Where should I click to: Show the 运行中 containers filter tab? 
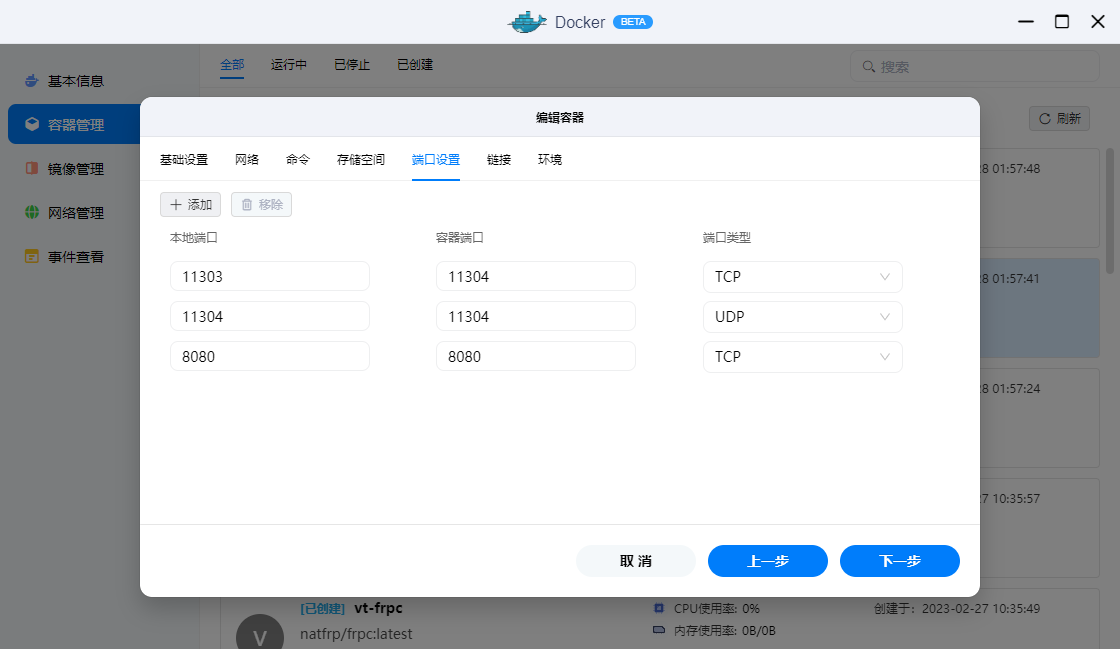(x=289, y=64)
